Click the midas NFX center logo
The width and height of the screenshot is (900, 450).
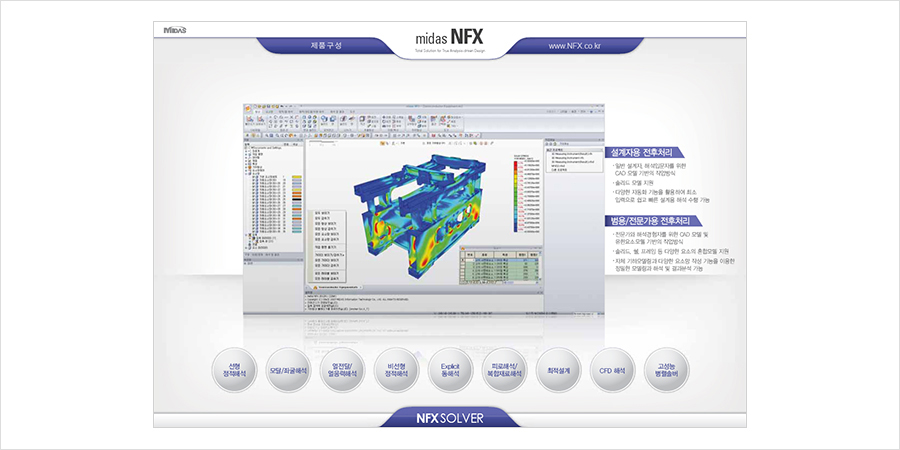pyautogui.click(x=449, y=39)
